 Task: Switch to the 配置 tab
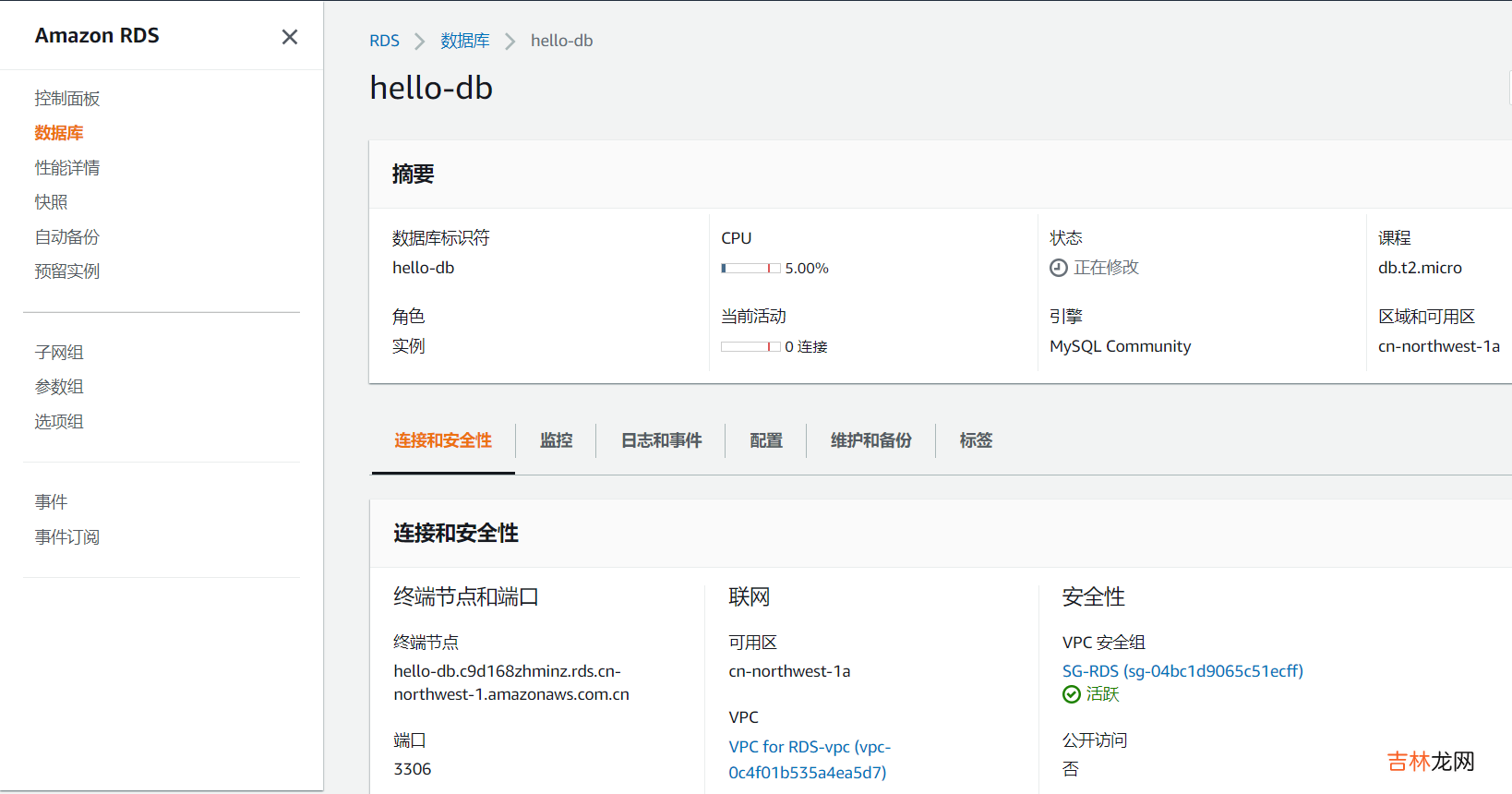766,440
